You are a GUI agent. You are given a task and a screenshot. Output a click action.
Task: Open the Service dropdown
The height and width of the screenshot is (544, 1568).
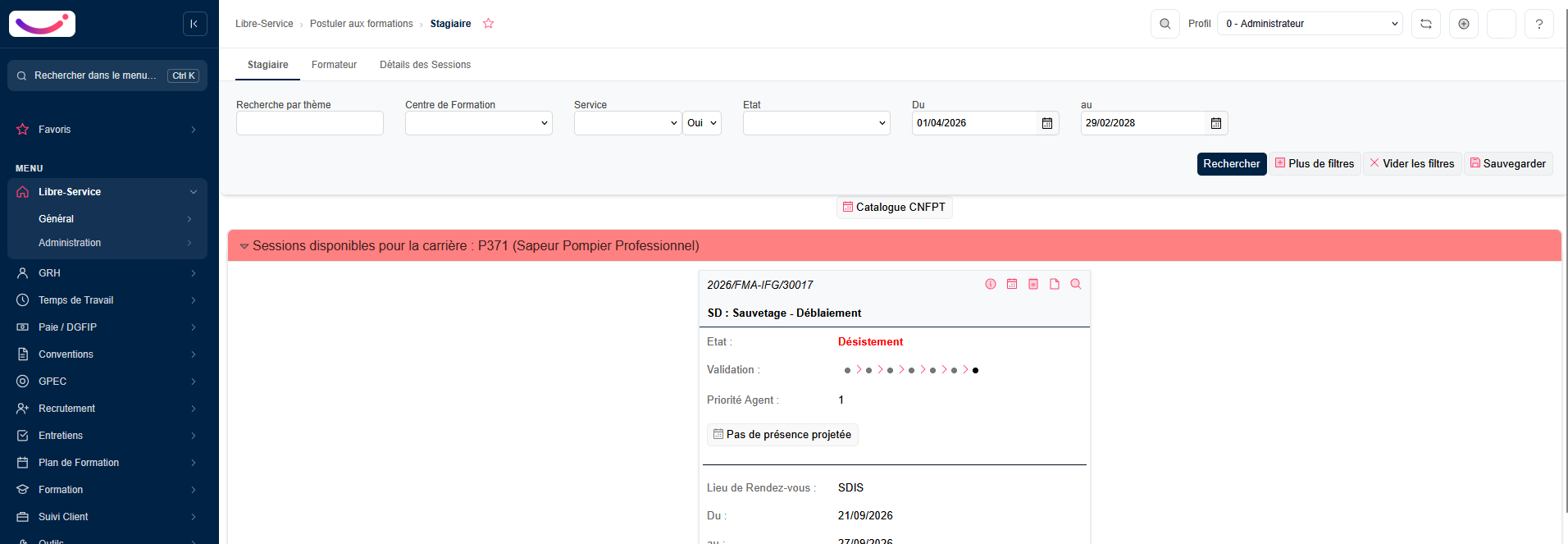point(628,123)
